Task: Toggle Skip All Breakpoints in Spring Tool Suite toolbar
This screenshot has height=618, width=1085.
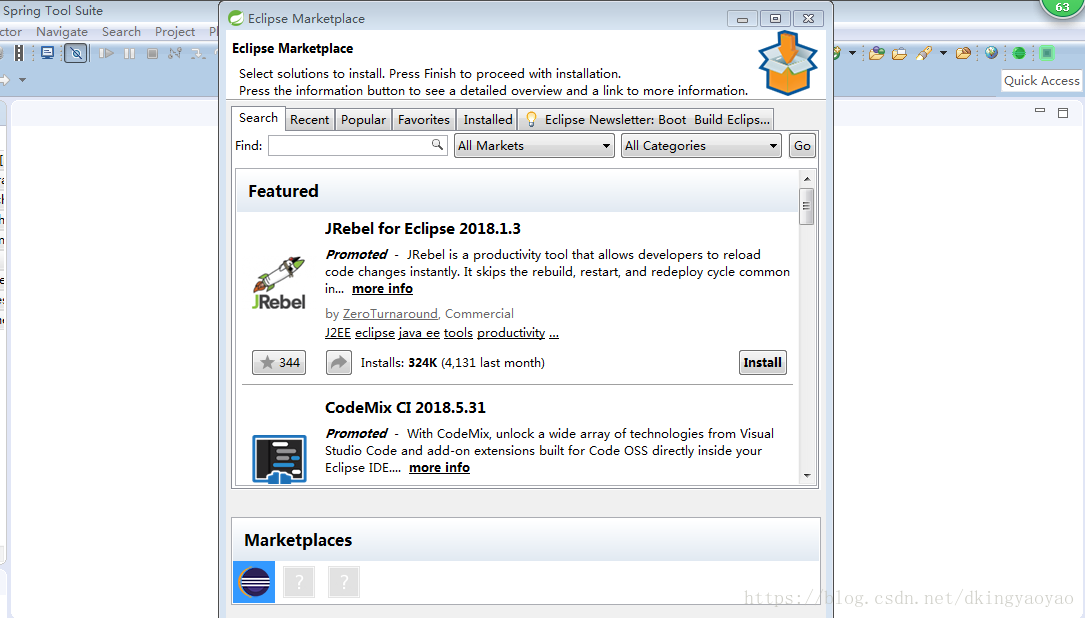Action: pos(76,53)
